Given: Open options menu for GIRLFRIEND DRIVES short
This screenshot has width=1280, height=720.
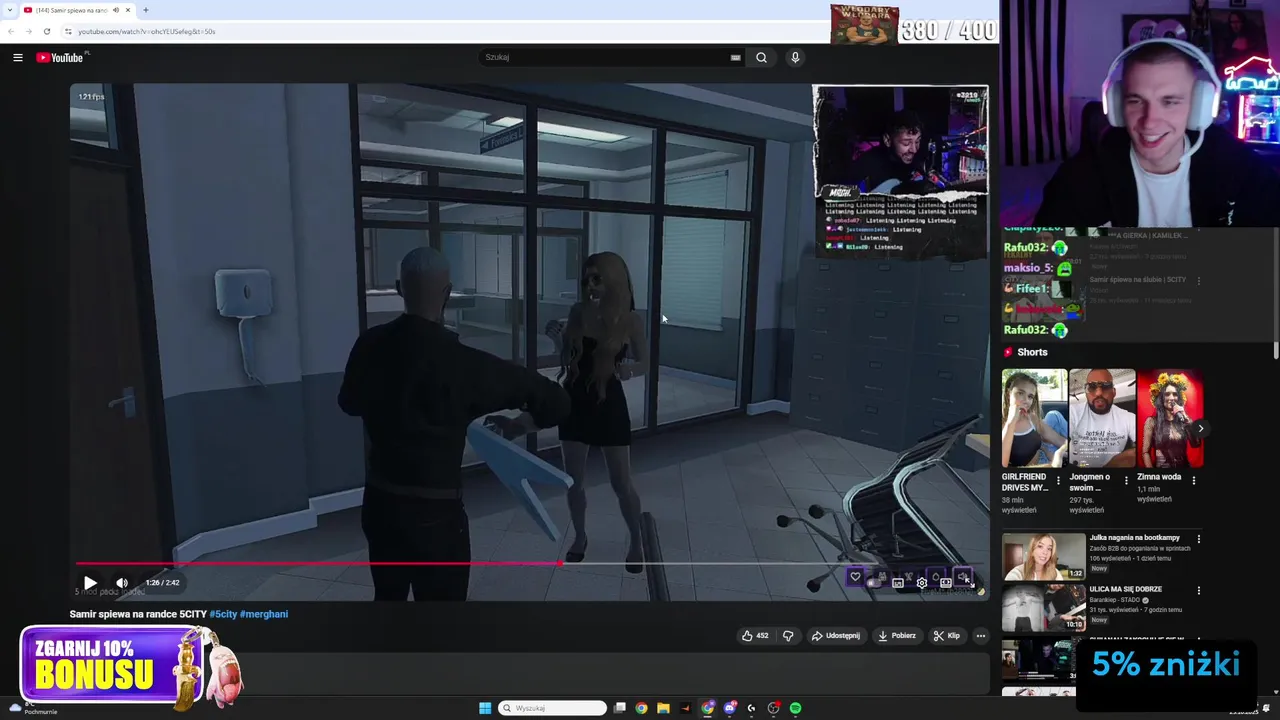Looking at the screenshot, I should pos(1058,480).
